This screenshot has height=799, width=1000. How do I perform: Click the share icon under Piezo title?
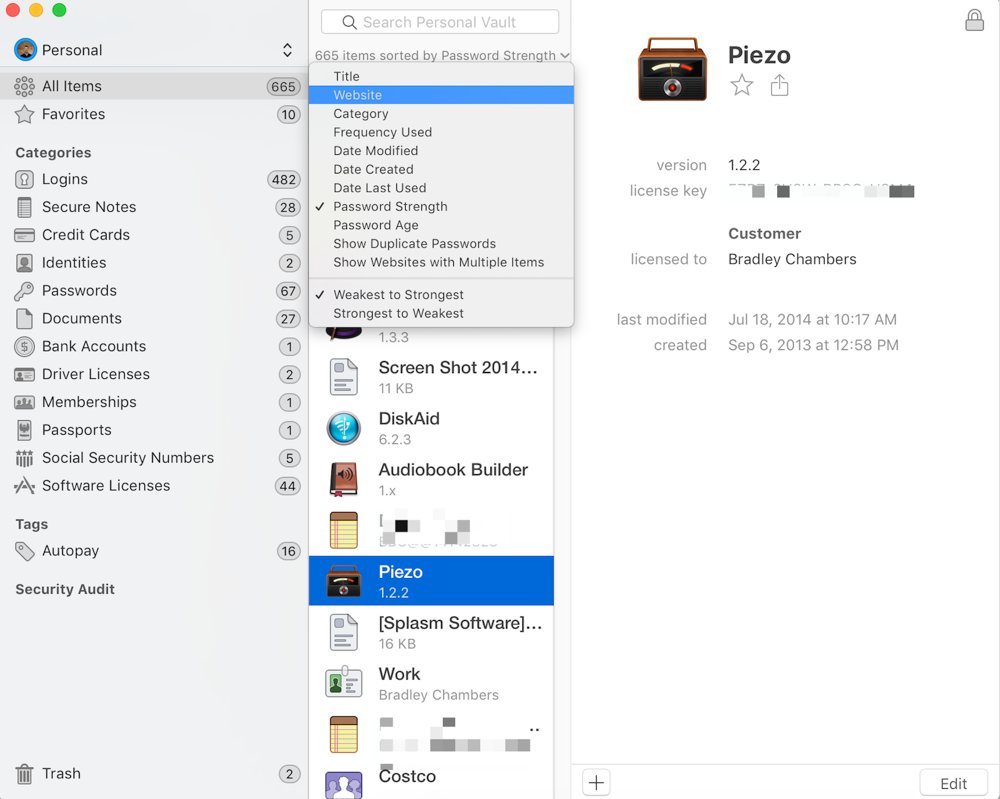[779, 85]
